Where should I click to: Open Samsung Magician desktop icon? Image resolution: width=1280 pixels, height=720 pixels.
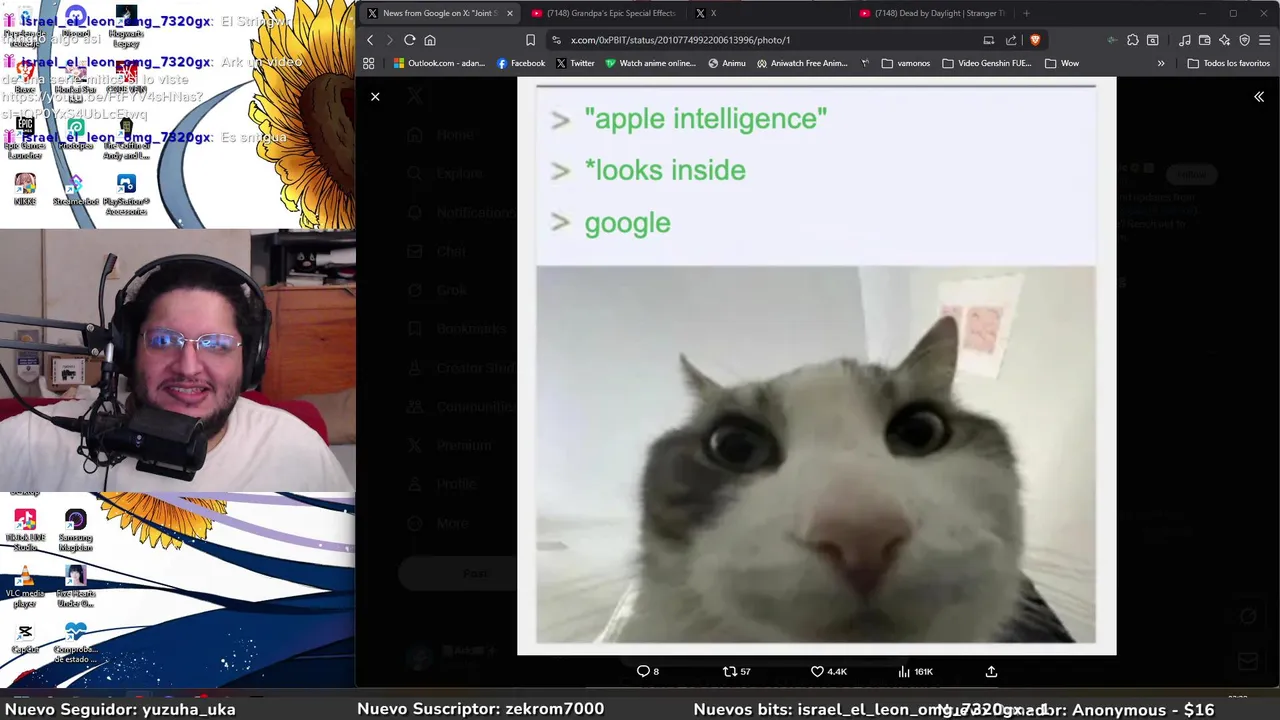coord(75,530)
